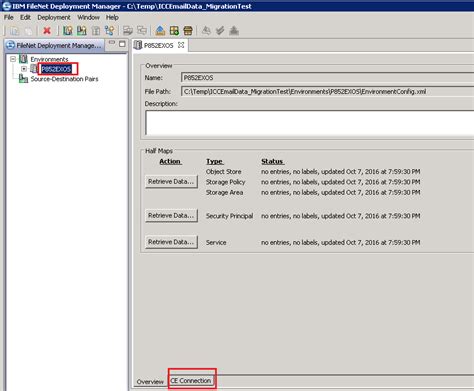Click the Type column header

pos(214,161)
